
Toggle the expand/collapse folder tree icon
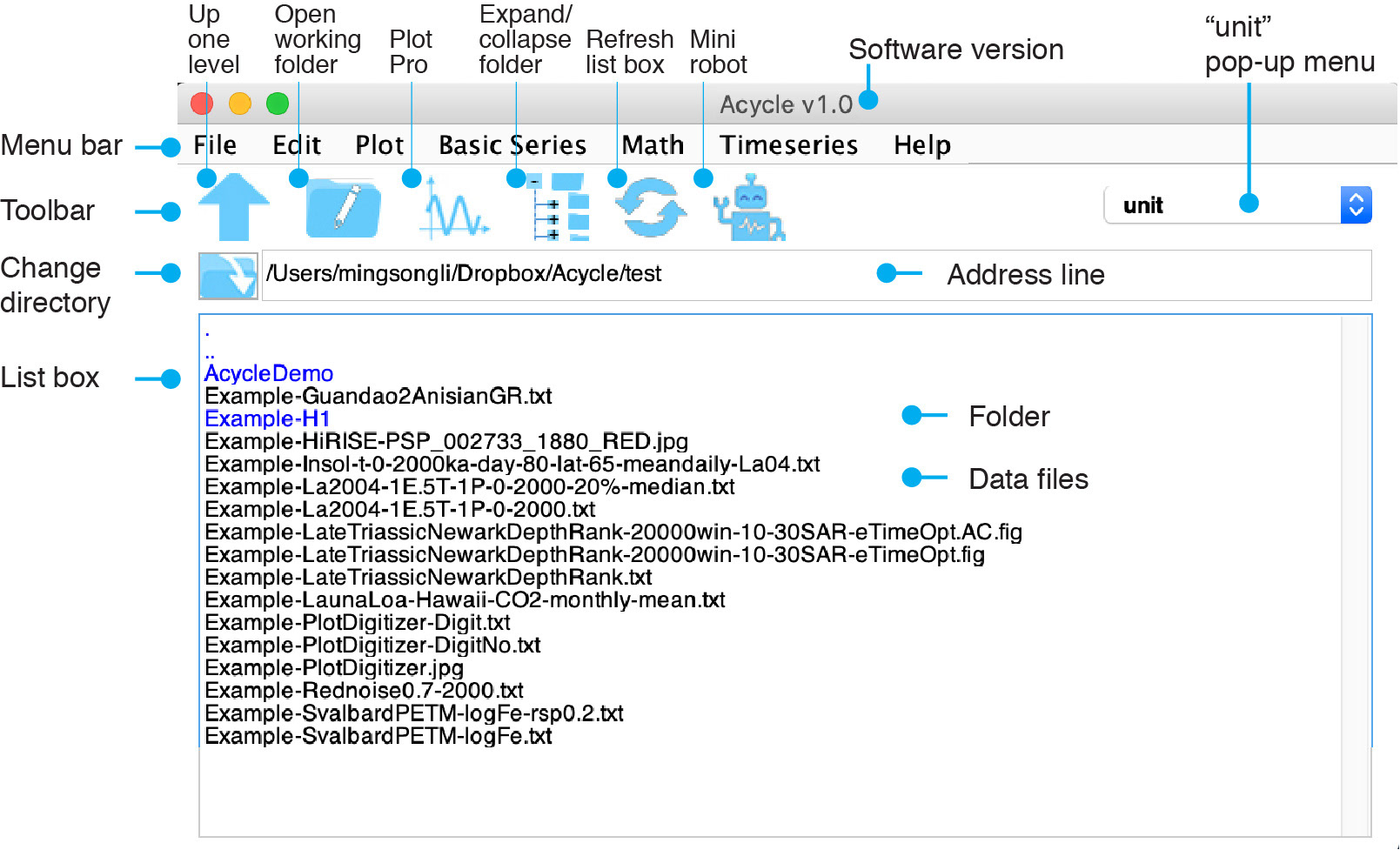(x=560, y=207)
